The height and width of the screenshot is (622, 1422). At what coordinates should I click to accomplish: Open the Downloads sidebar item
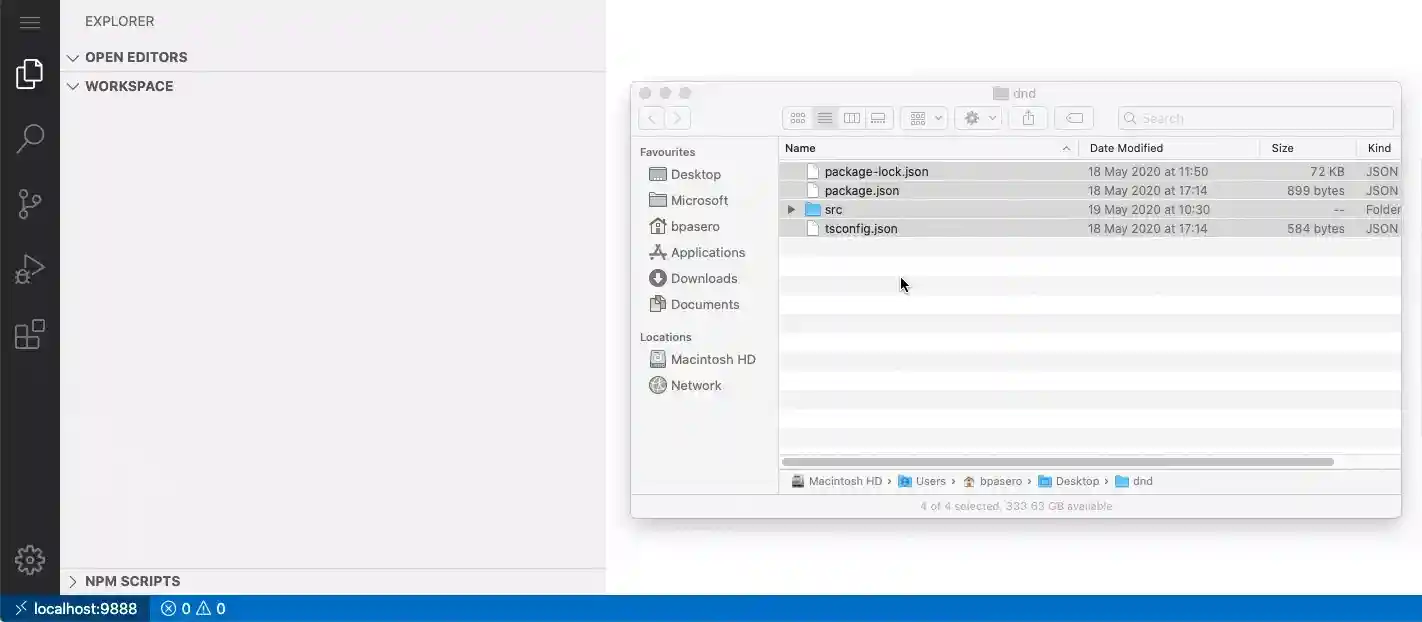pyautogui.click(x=701, y=278)
